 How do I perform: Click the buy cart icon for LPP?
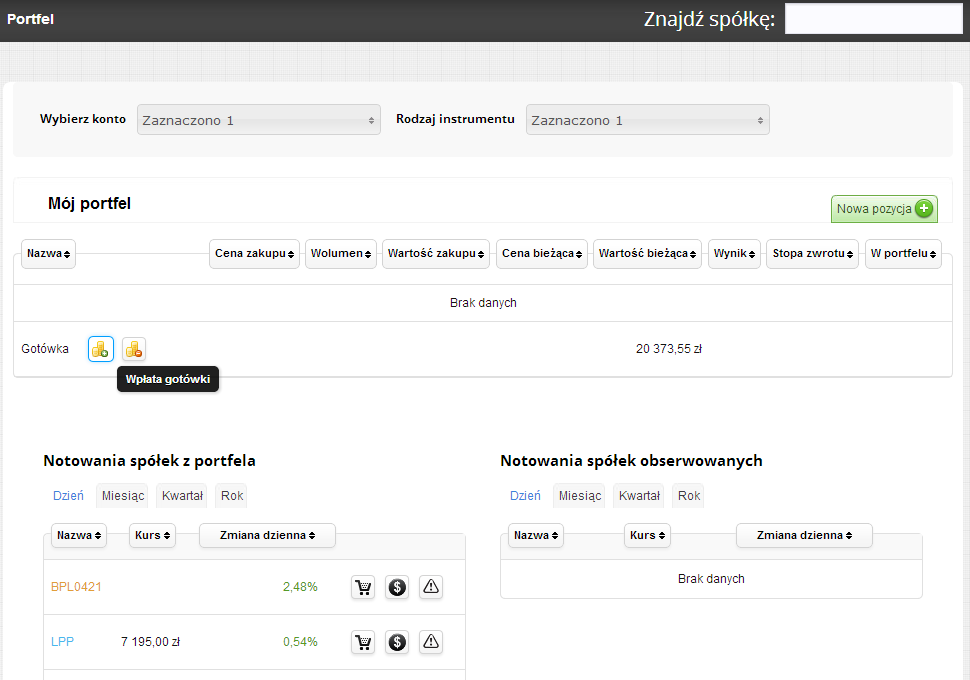coord(363,642)
